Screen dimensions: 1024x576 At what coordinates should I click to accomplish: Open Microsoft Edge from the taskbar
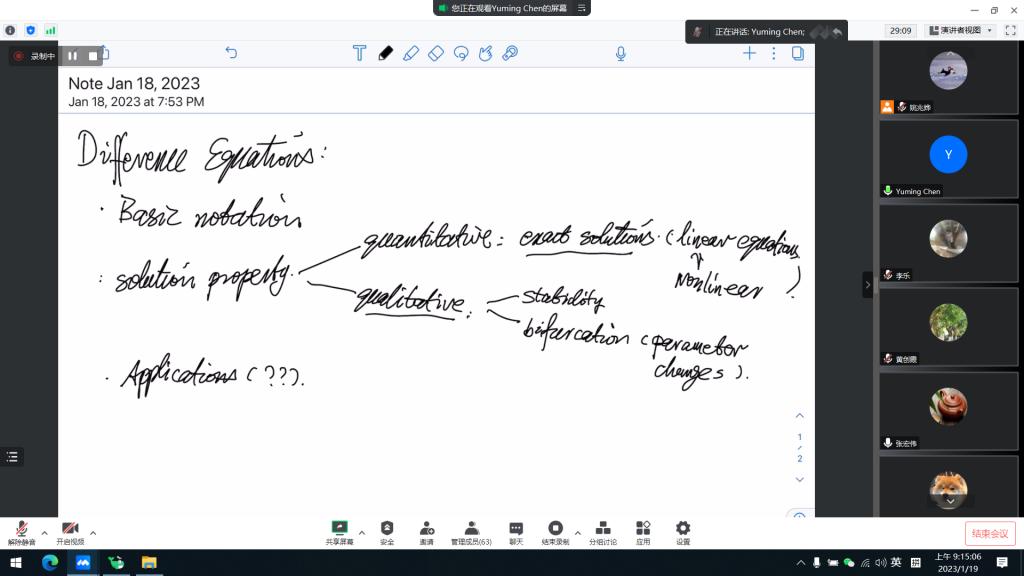(49, 563)
